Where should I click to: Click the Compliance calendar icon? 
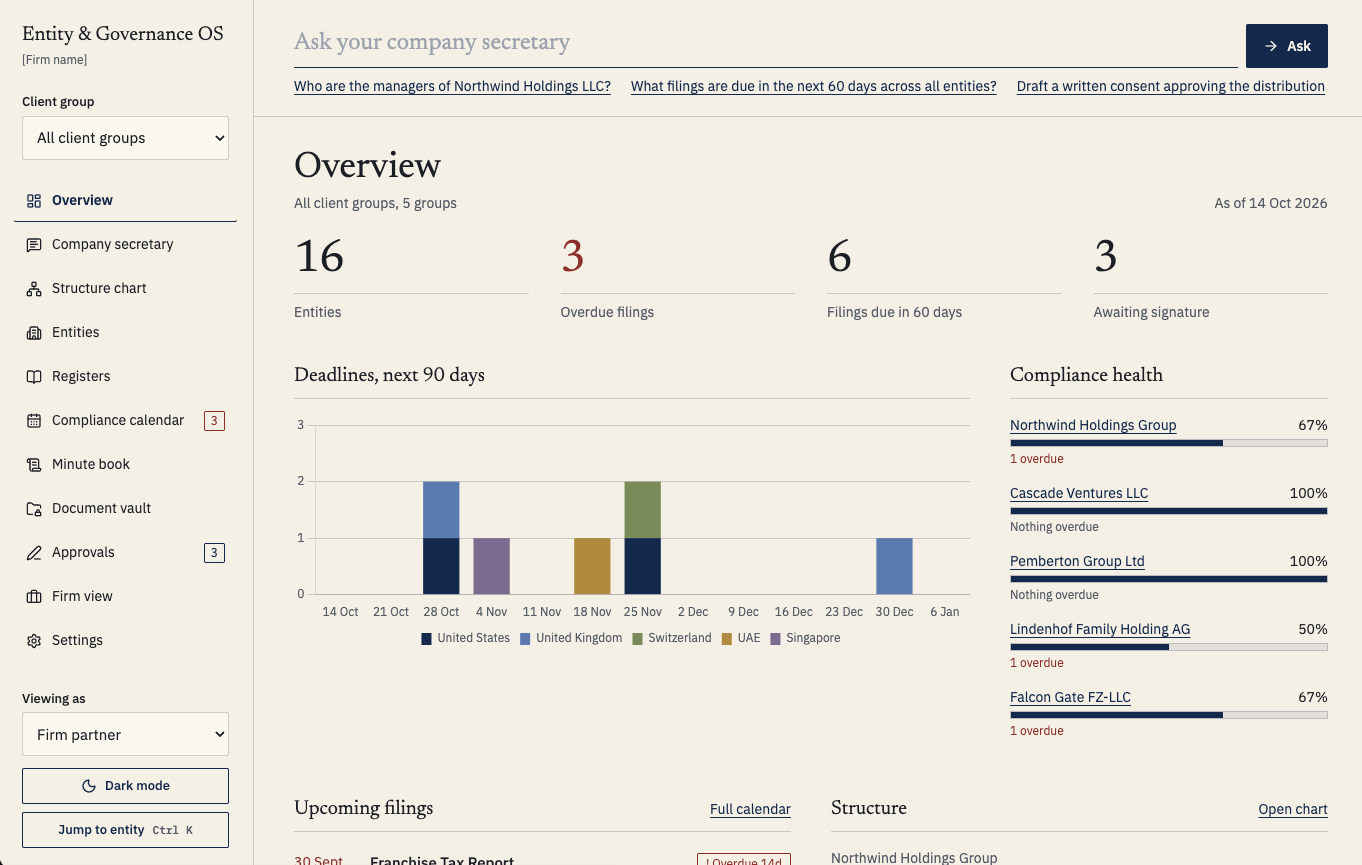pos(34,420)
